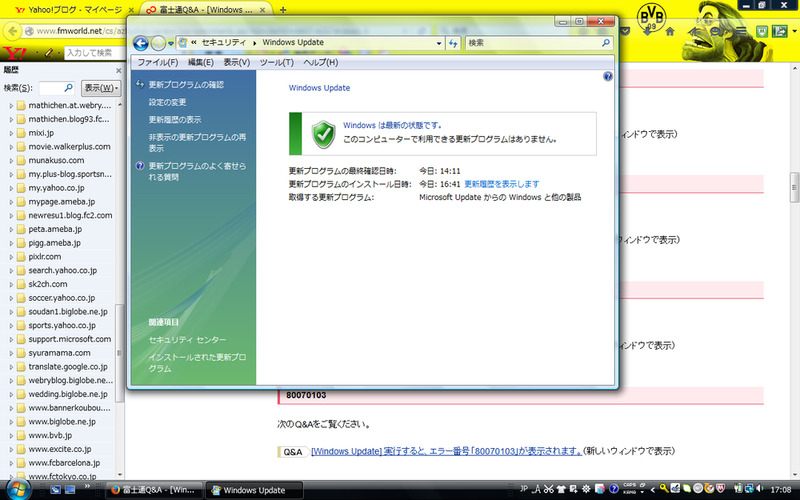Expand the mixi.jp history folder

[11, 133]
